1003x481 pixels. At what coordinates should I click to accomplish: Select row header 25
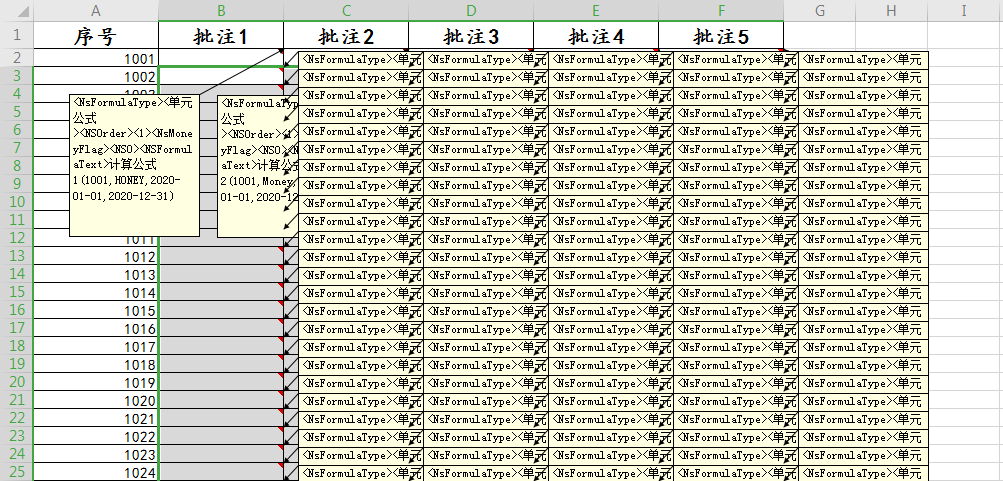point(17,472)
